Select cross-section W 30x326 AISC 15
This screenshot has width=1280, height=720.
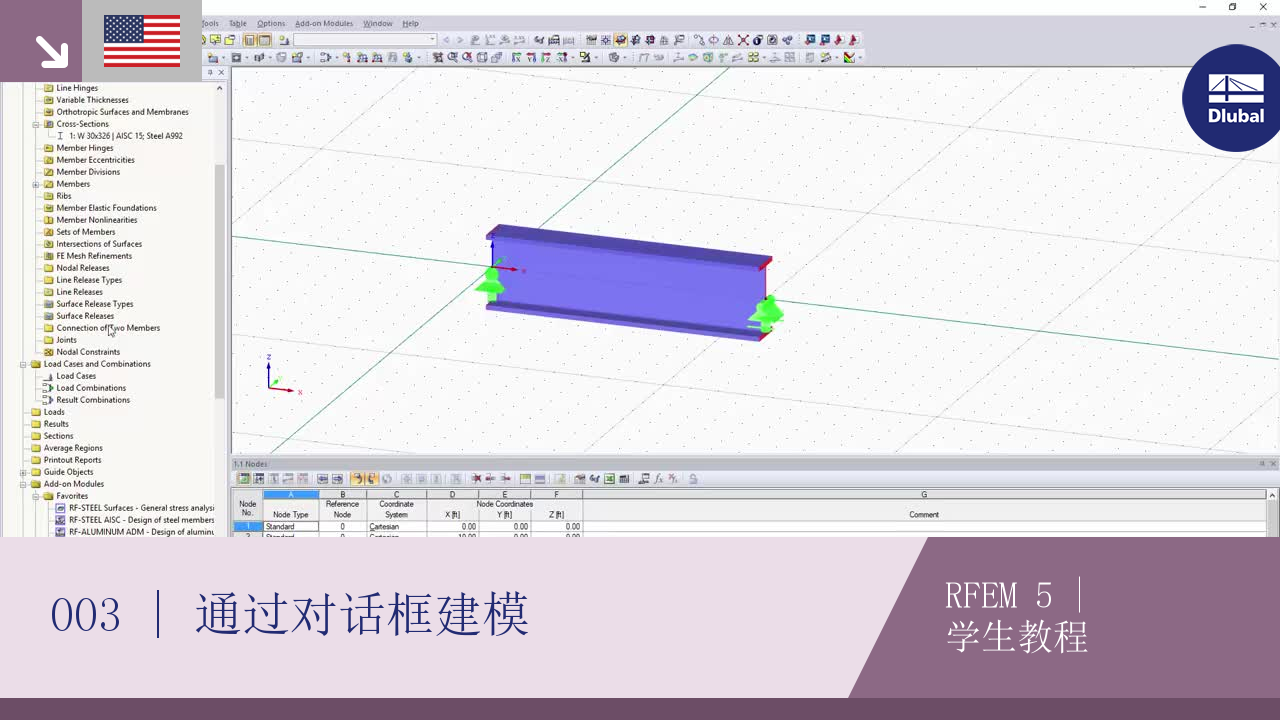click(126, 136)
